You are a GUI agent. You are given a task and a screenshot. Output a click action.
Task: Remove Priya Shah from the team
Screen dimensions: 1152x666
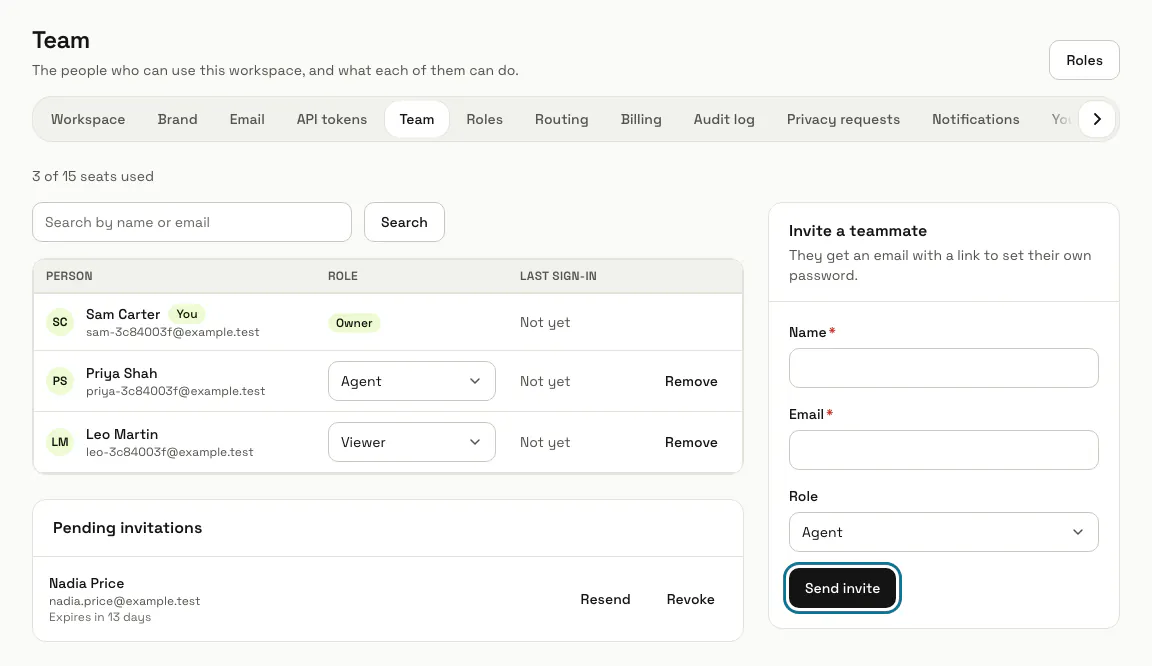coord(691,381)
